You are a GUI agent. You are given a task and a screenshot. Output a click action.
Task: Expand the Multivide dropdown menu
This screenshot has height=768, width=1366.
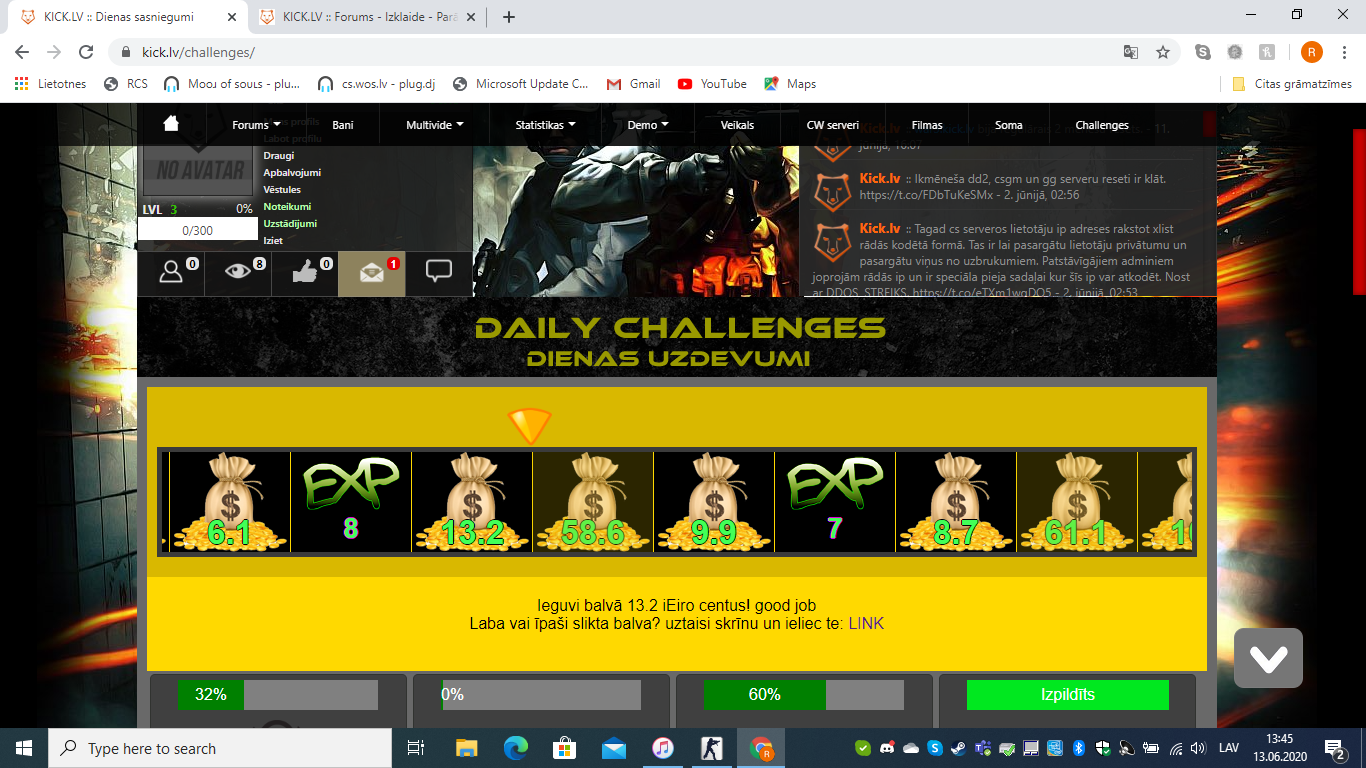[434, 125]
